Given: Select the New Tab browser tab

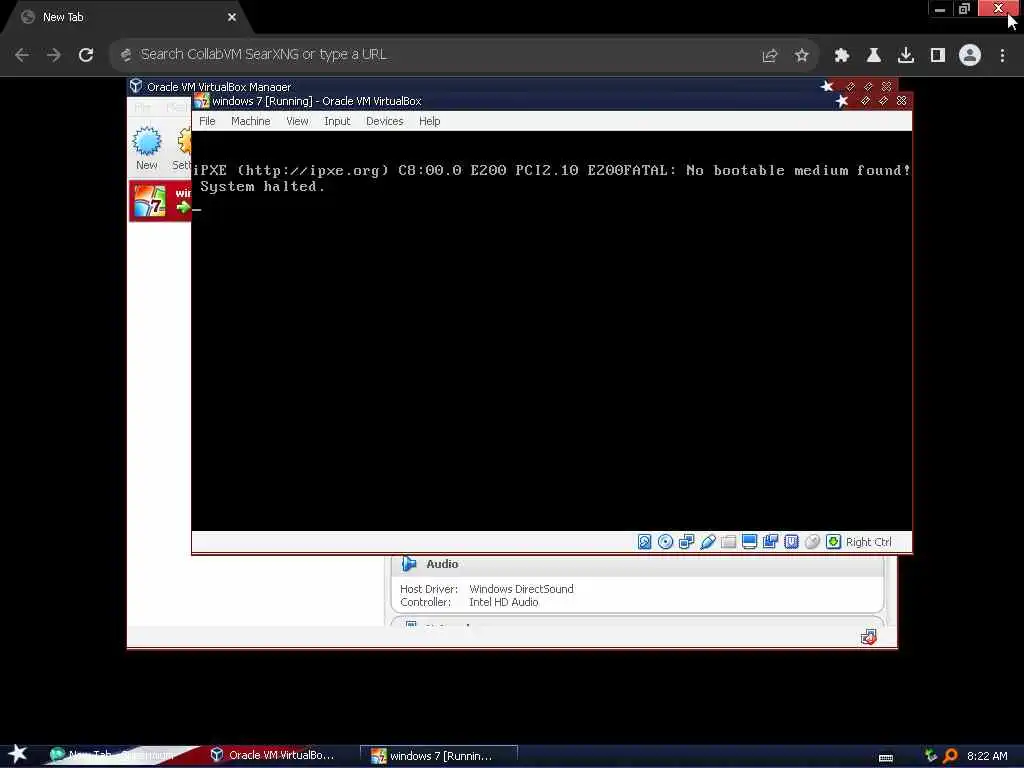Looking at the screenshot, I should click(127, 17).
